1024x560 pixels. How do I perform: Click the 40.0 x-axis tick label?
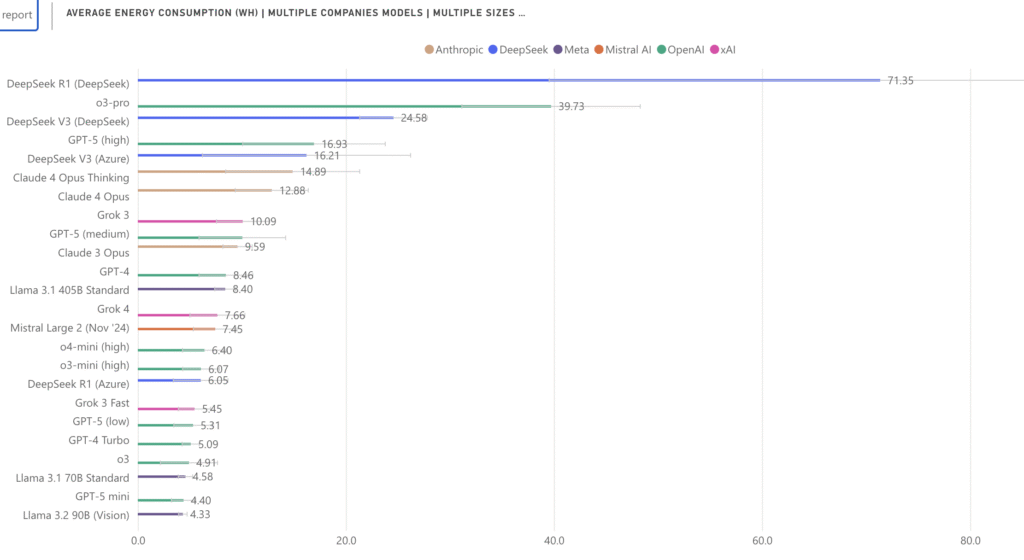554,541
